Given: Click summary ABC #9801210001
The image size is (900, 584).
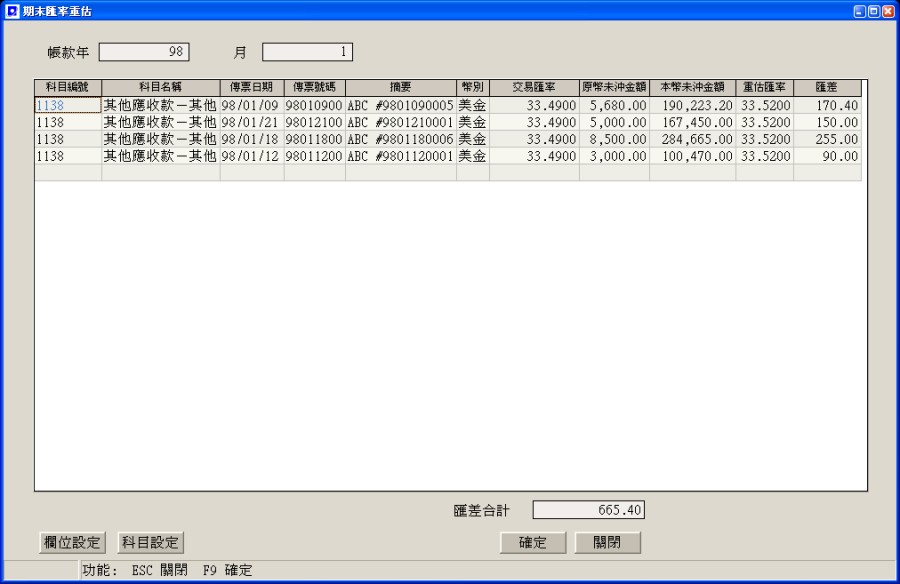Looking at the screenshot, I should click(x=401, y=122).
